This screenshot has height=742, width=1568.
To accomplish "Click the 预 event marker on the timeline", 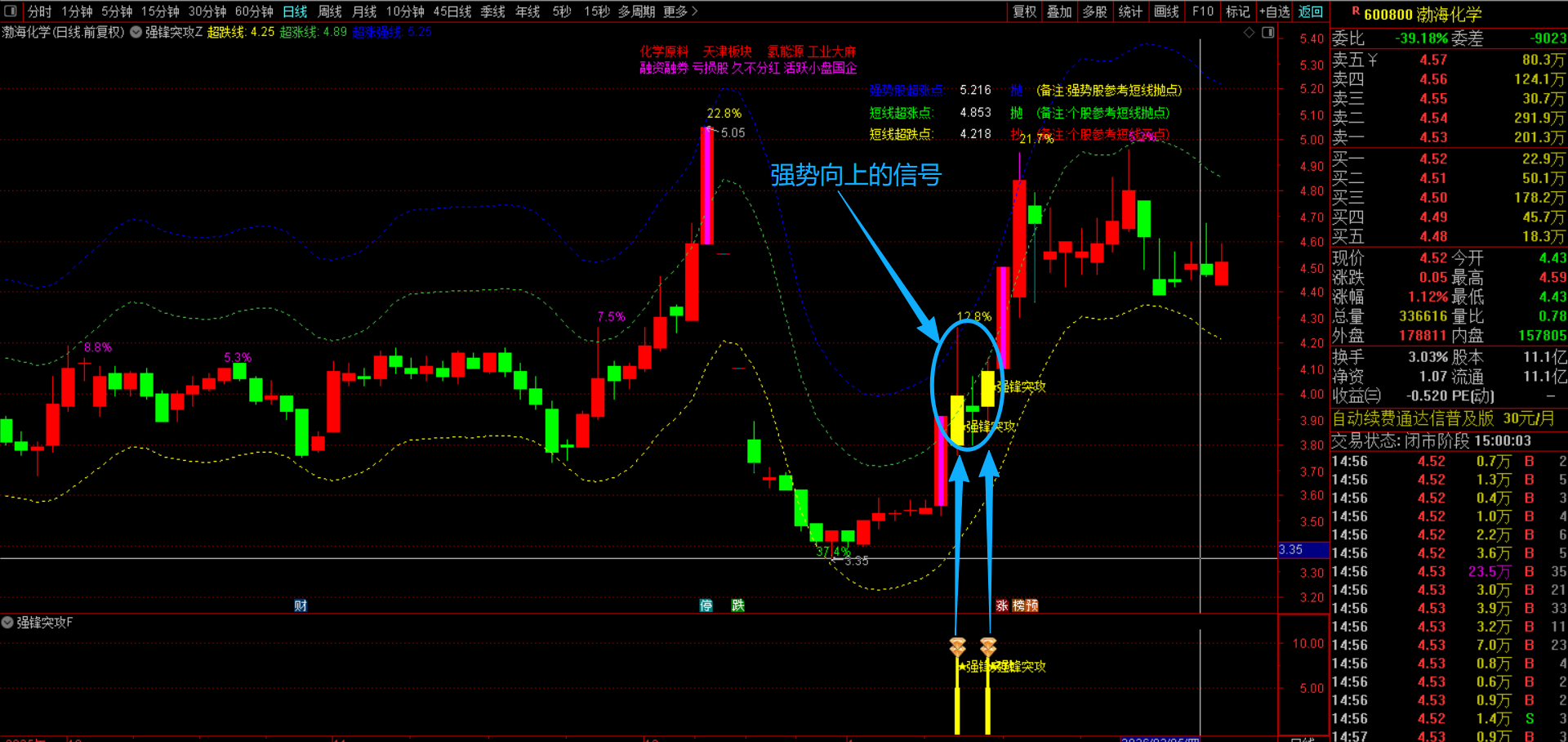I will point(1032,606).
